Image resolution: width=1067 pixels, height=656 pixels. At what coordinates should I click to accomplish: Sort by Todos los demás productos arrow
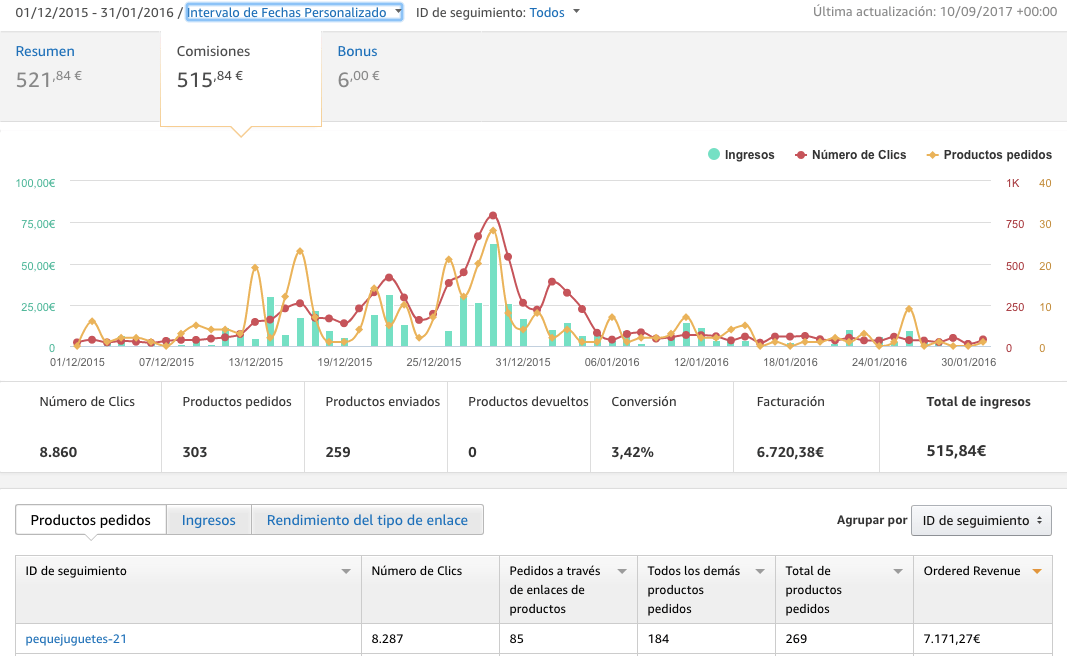[x=760, y=572]
